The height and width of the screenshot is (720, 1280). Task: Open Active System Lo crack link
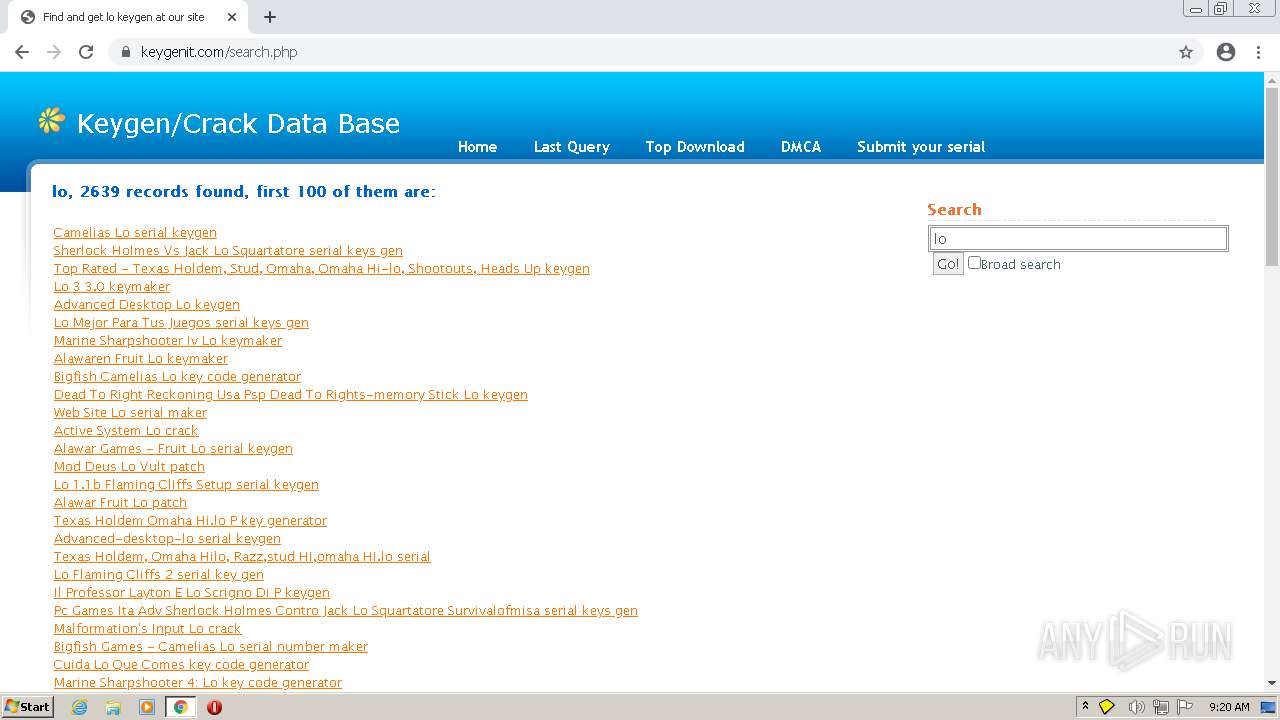pyautogui.click(x=126, y=431)
